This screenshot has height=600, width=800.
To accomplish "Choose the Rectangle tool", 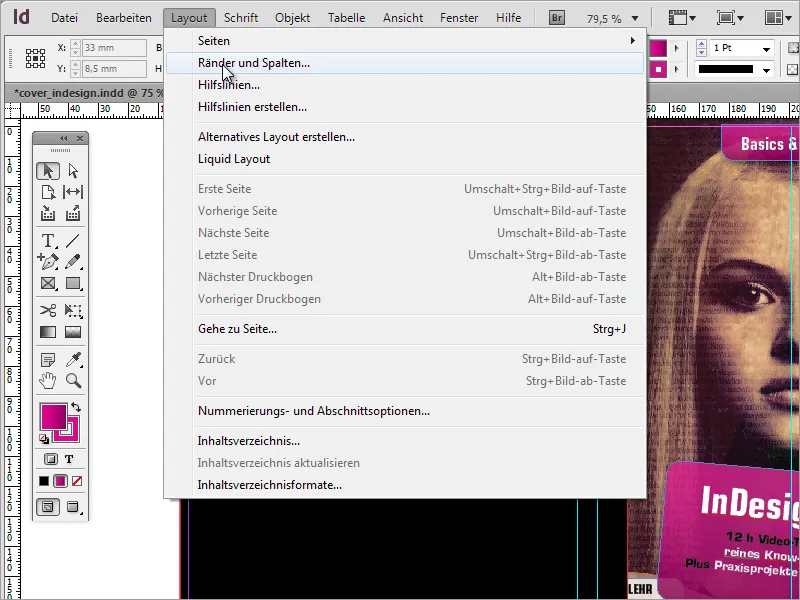I will (73, 283).
